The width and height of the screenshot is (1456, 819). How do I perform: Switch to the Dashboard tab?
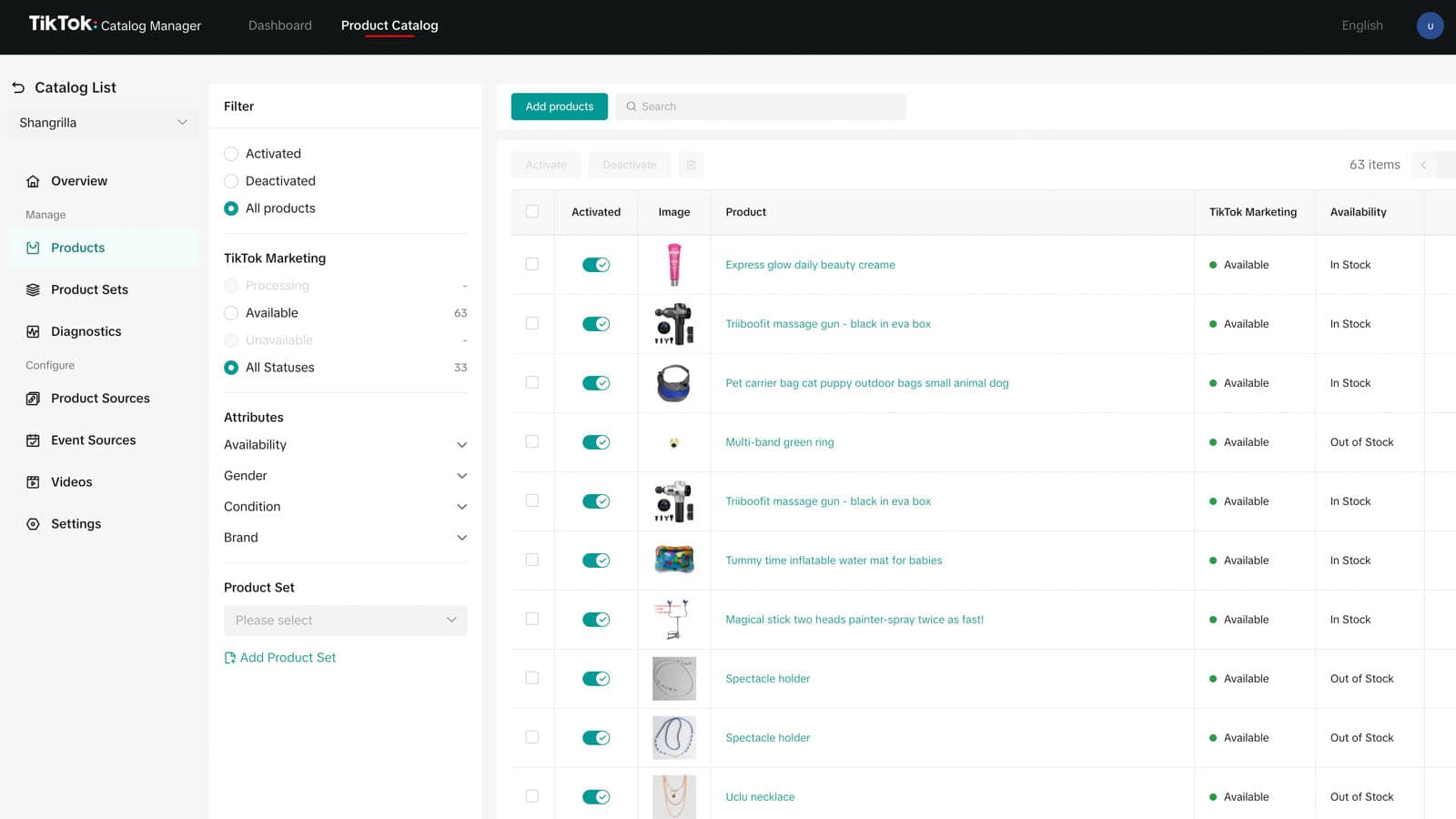[x=279, y=25]
